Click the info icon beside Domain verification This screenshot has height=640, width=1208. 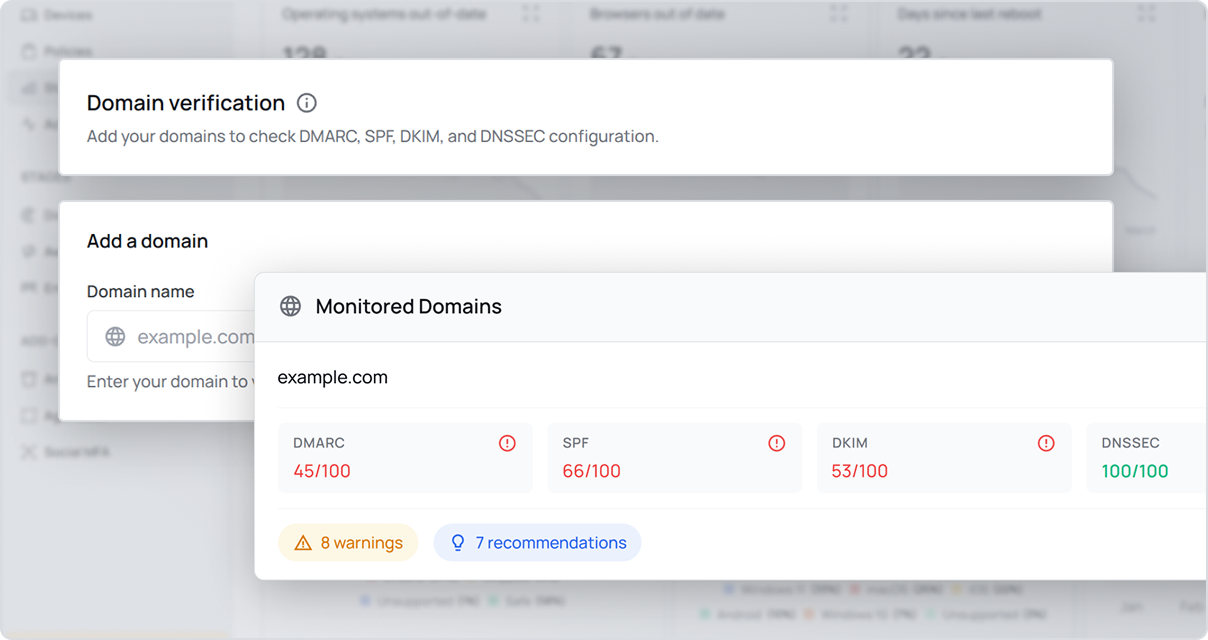307,103
